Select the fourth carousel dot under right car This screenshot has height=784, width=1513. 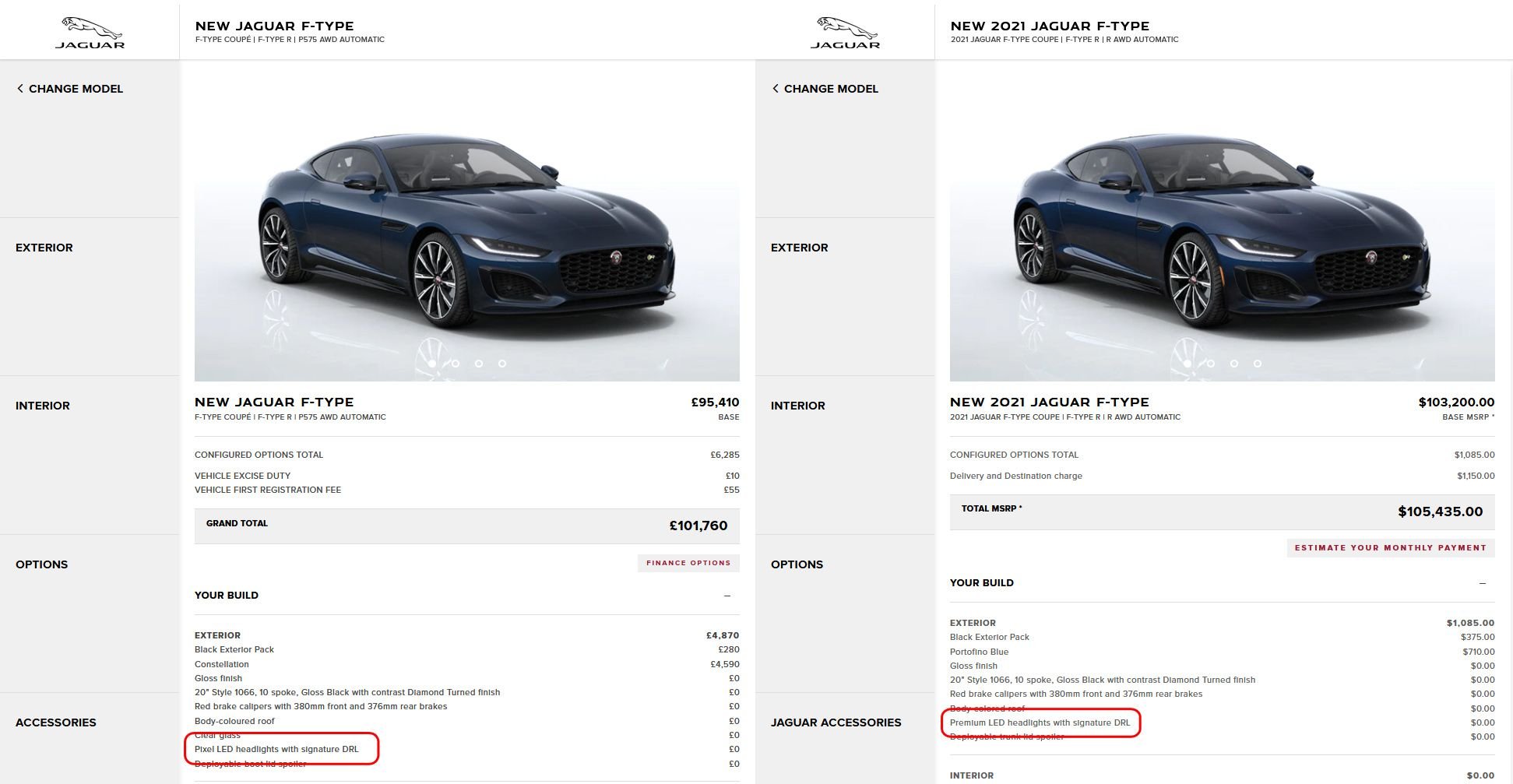pyautogui.click(x=1258, y=364)
